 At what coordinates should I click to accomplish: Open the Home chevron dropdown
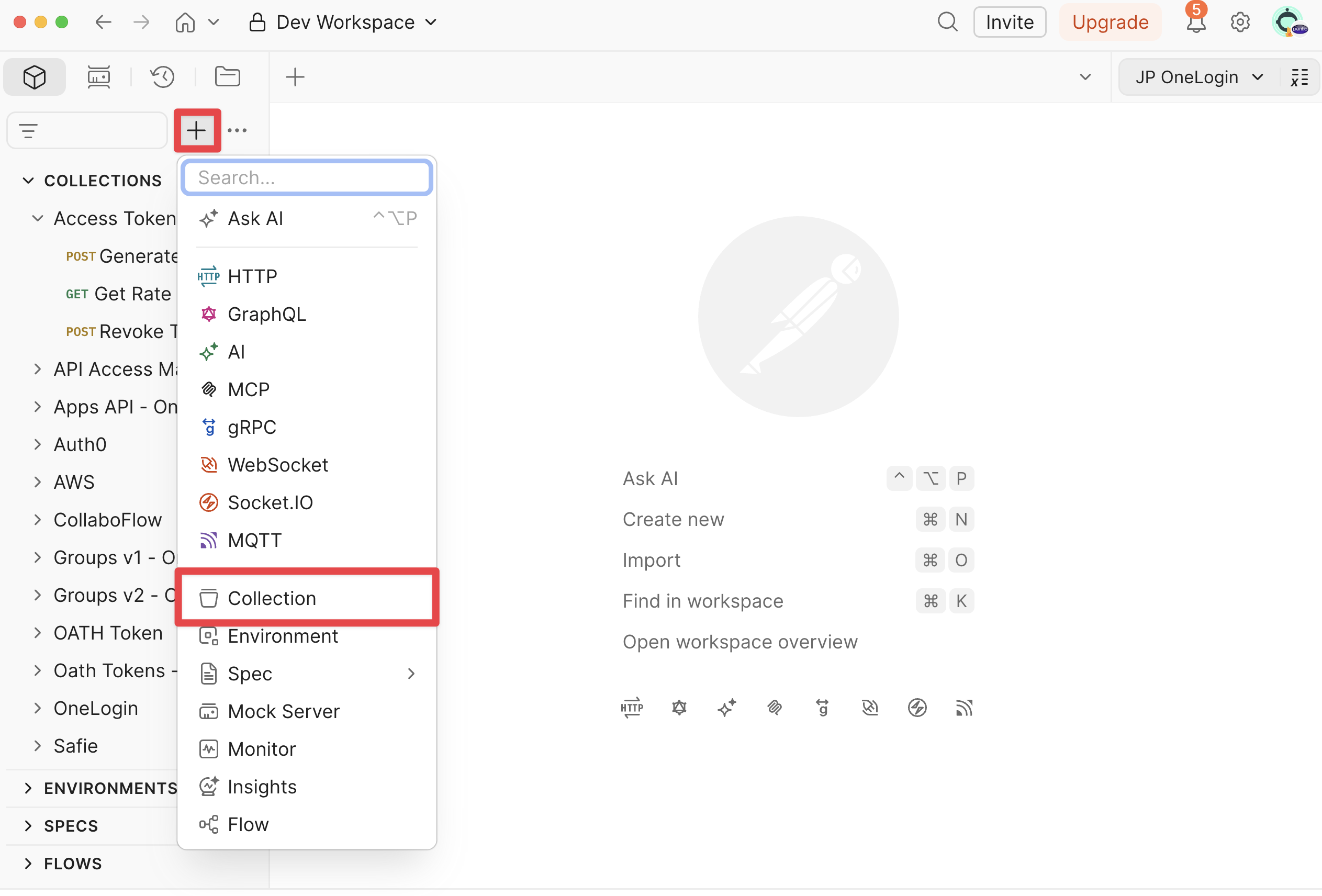click(214, 22)
